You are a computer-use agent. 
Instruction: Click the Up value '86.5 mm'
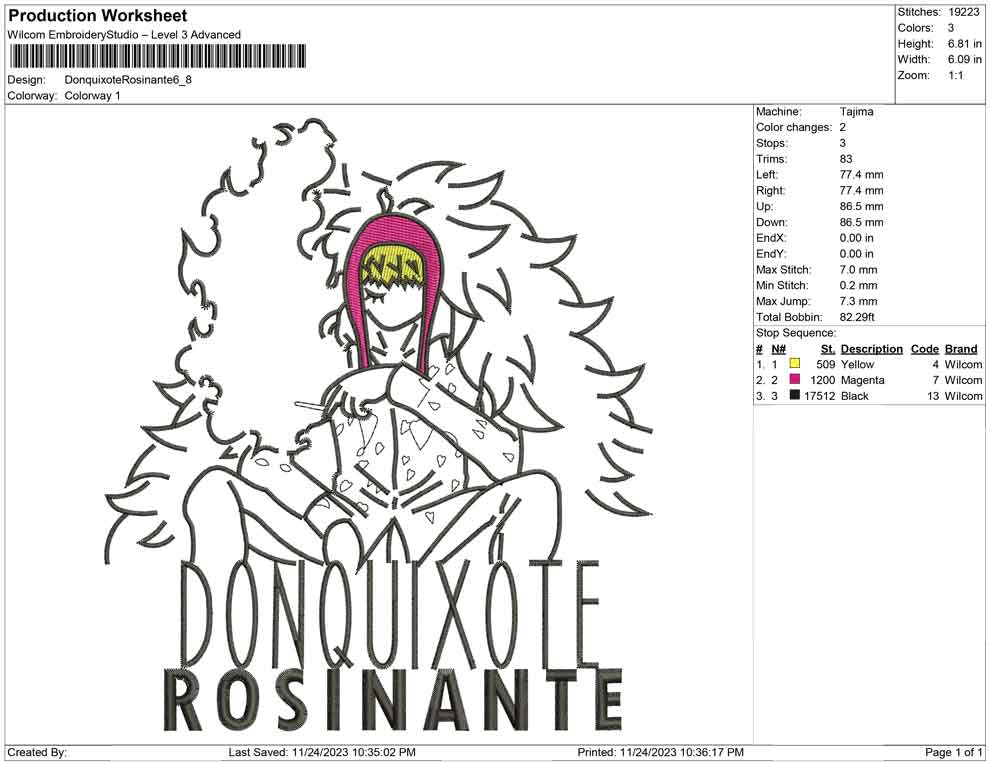(861, 206)
